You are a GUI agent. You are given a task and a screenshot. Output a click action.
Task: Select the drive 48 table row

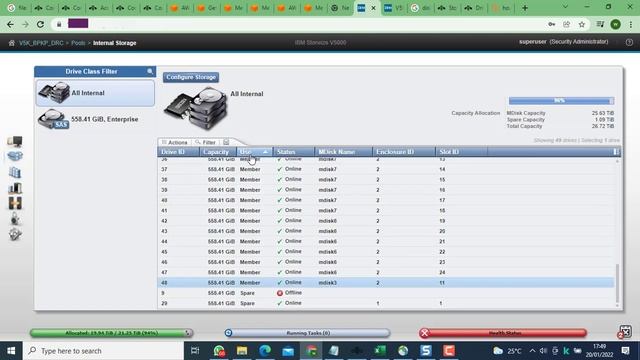[386, 282]
